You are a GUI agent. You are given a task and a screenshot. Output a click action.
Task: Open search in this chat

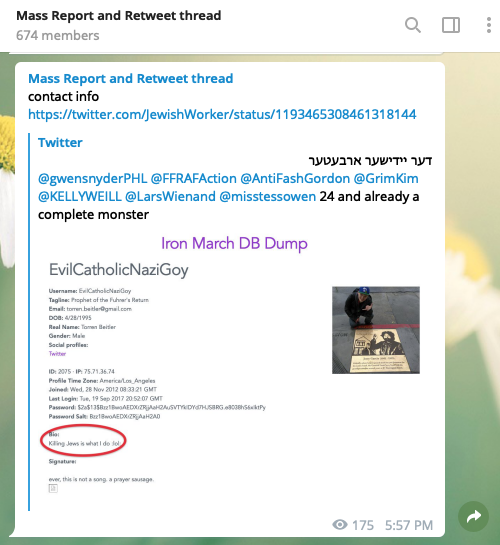pos(413,25)
